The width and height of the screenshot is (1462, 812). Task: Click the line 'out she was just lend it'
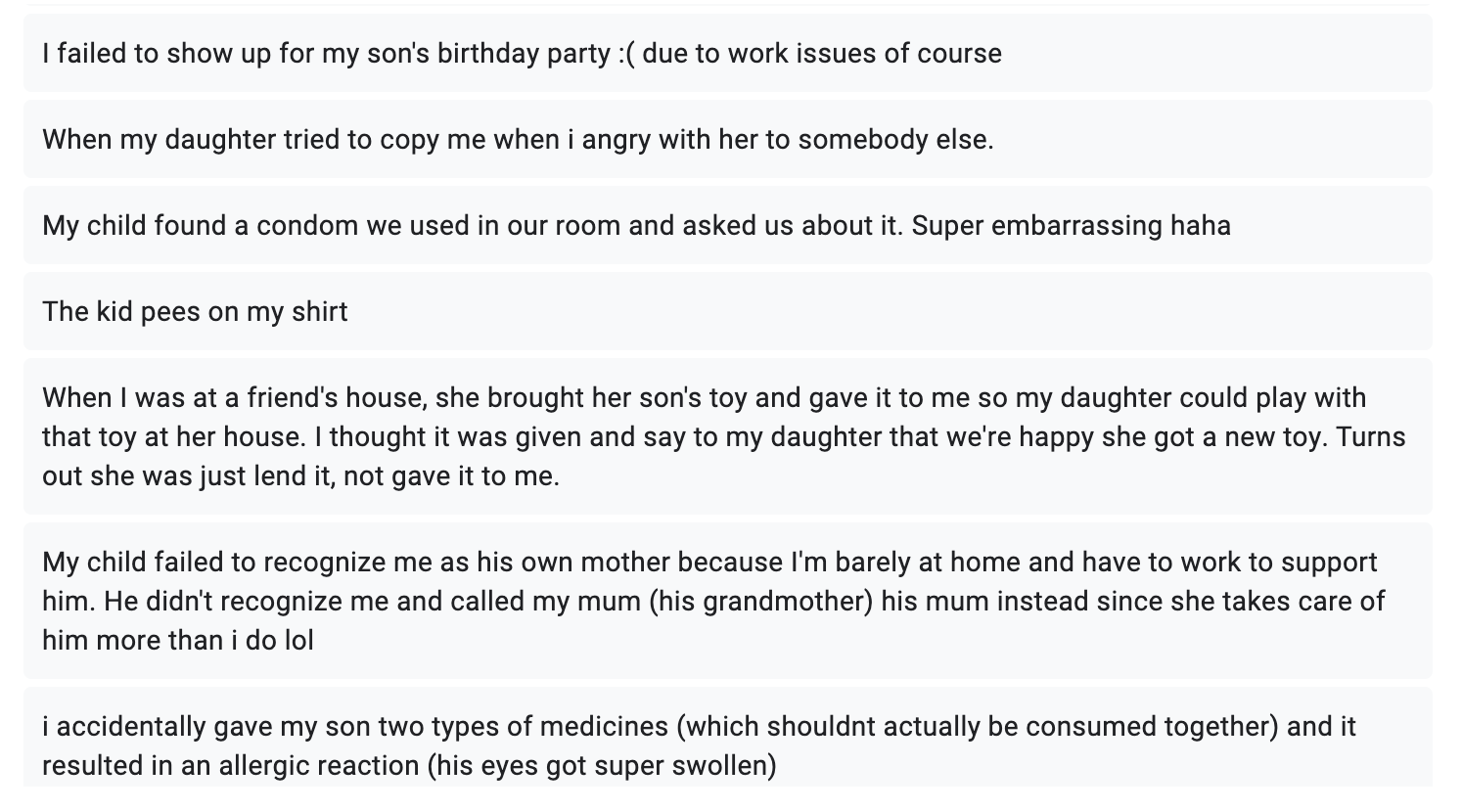coord(189,476)
